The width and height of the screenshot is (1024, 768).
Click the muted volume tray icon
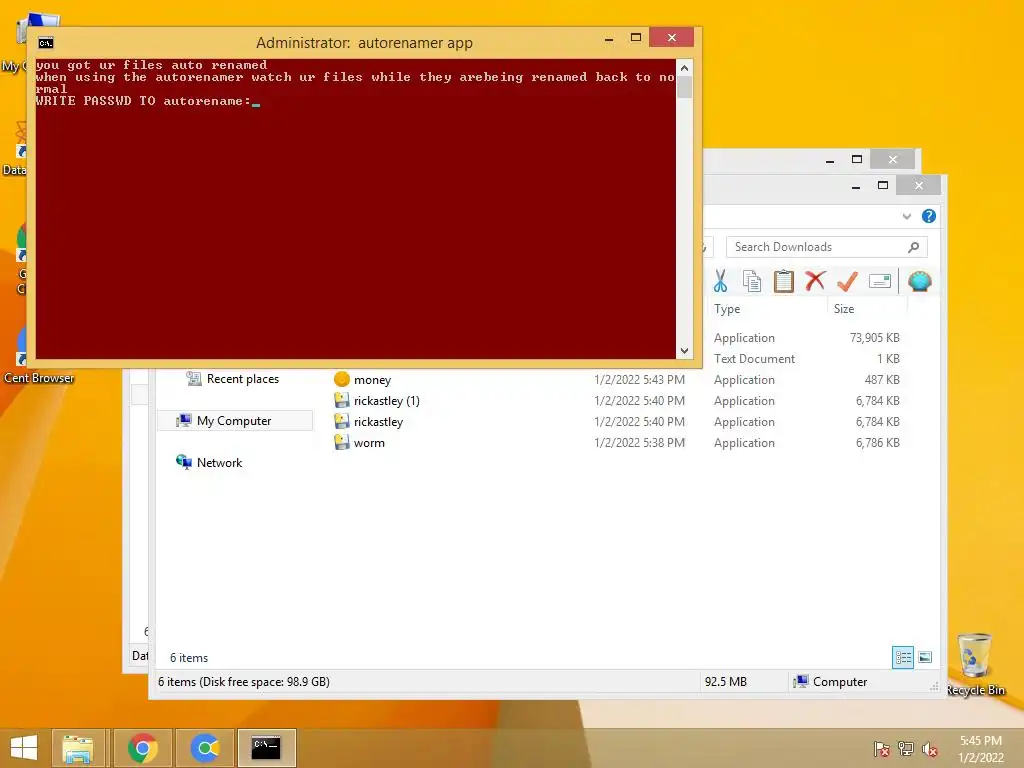coord(929,749)
